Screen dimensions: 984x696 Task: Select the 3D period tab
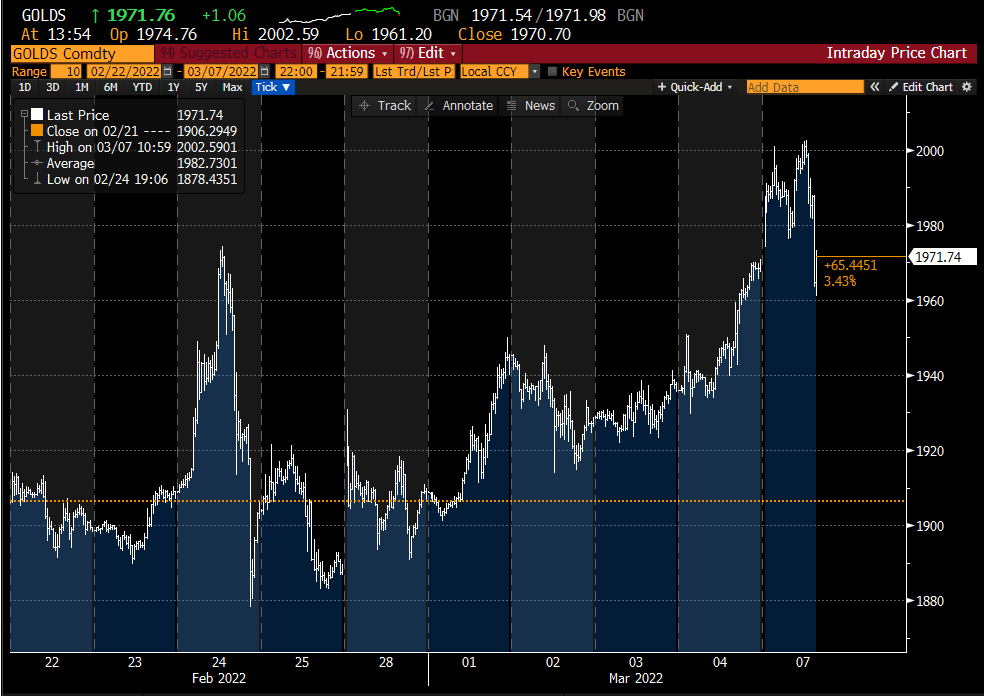[x=53, y=87]
